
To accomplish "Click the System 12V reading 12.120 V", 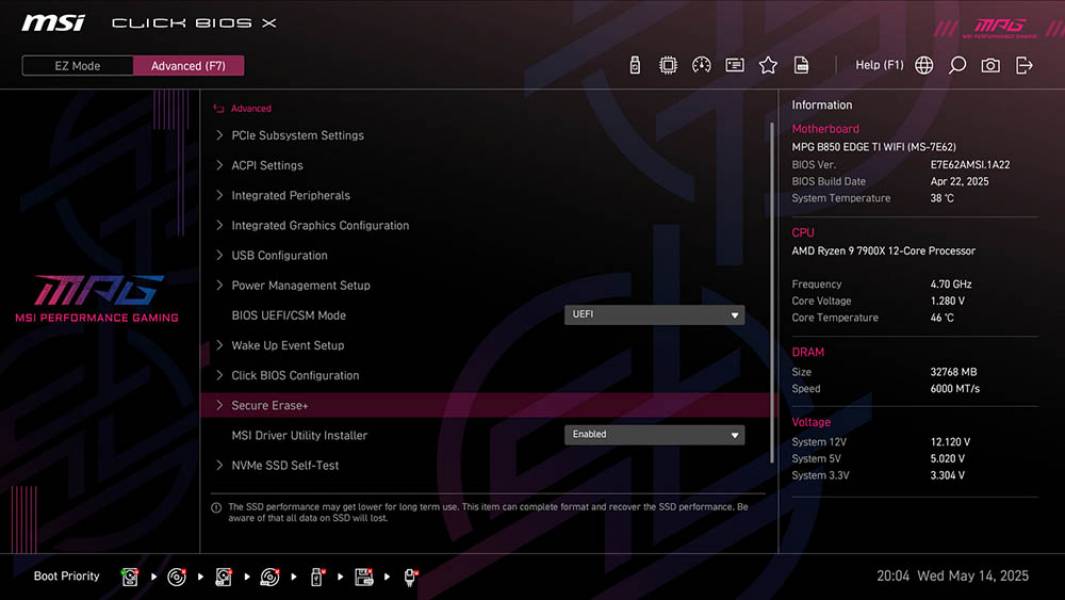I will [x=950, y=442].
